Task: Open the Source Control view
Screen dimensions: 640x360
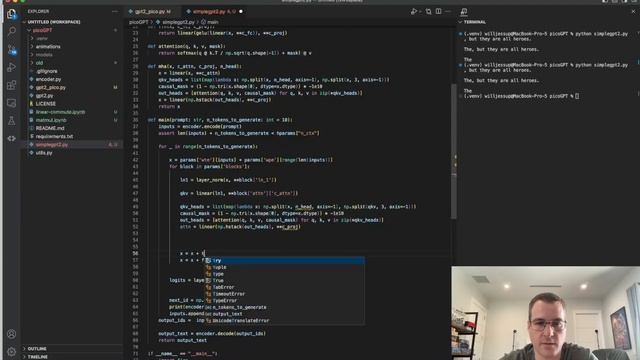Action: [11, 49]
